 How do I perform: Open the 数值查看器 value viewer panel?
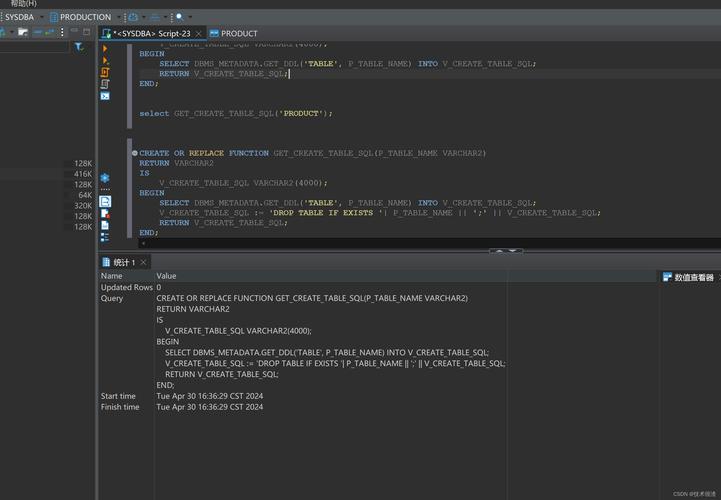coord(688,277)
